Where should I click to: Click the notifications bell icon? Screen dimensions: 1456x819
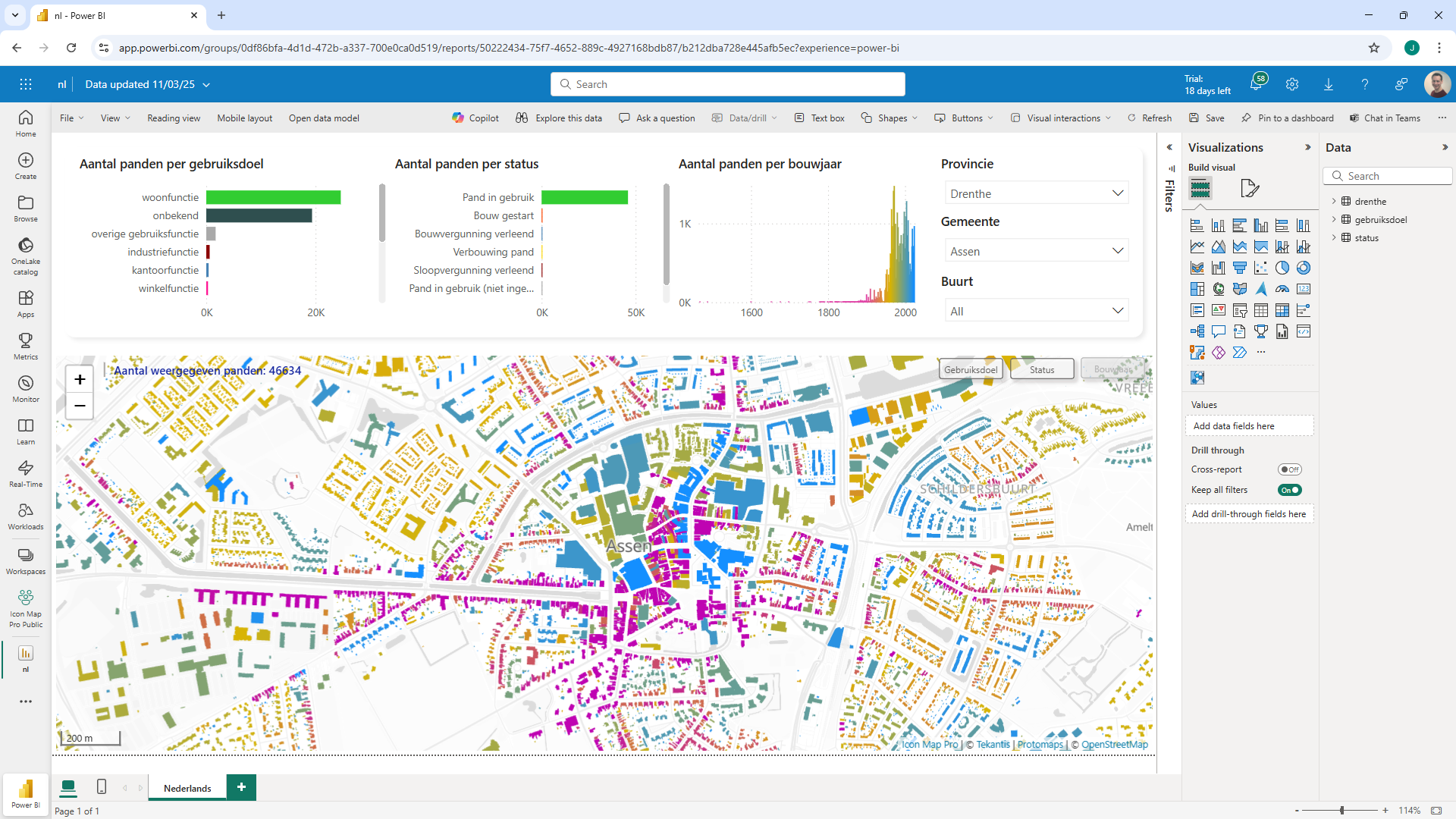1256,84
